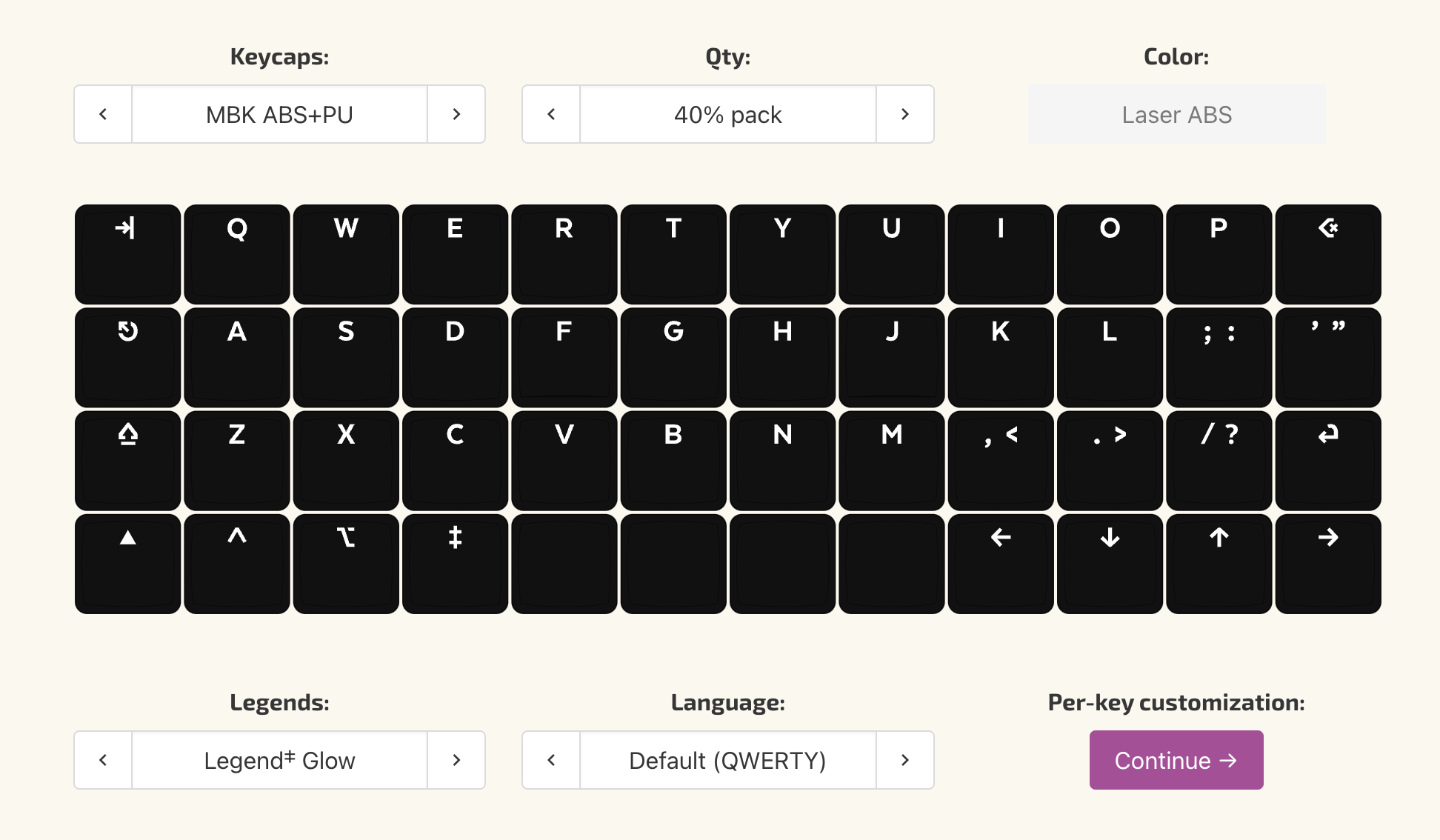This screenshot has width=1440, height=840.
Task: Click the Backspace icon keycap
Action: (x=1327, y=253)
